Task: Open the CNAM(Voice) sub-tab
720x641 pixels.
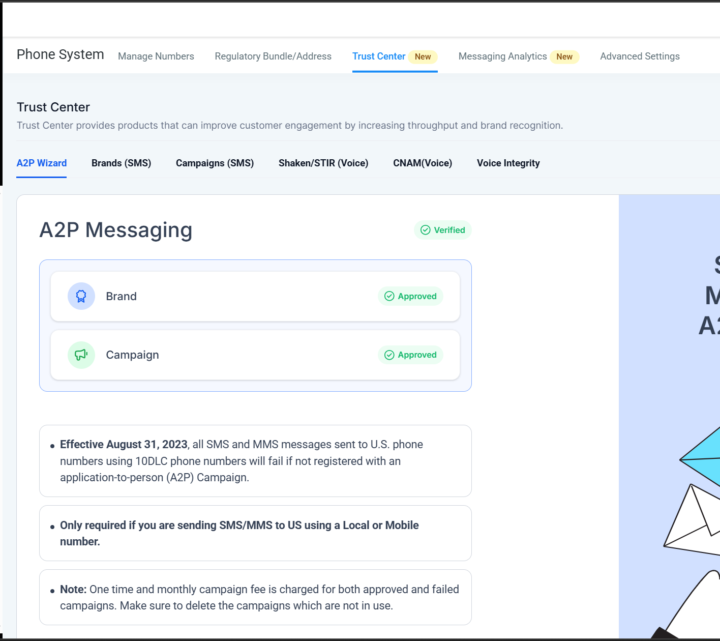Action: pyautogui.click(x=422, y=163)
